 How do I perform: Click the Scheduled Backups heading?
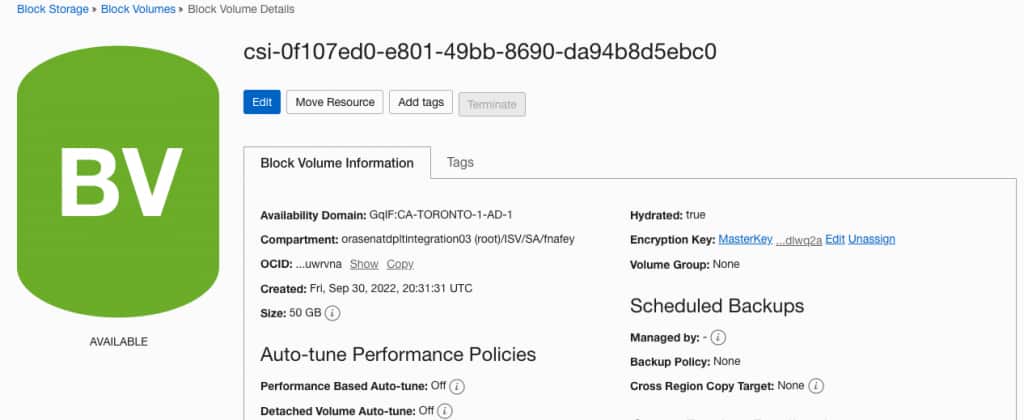[x=717, y=306]
